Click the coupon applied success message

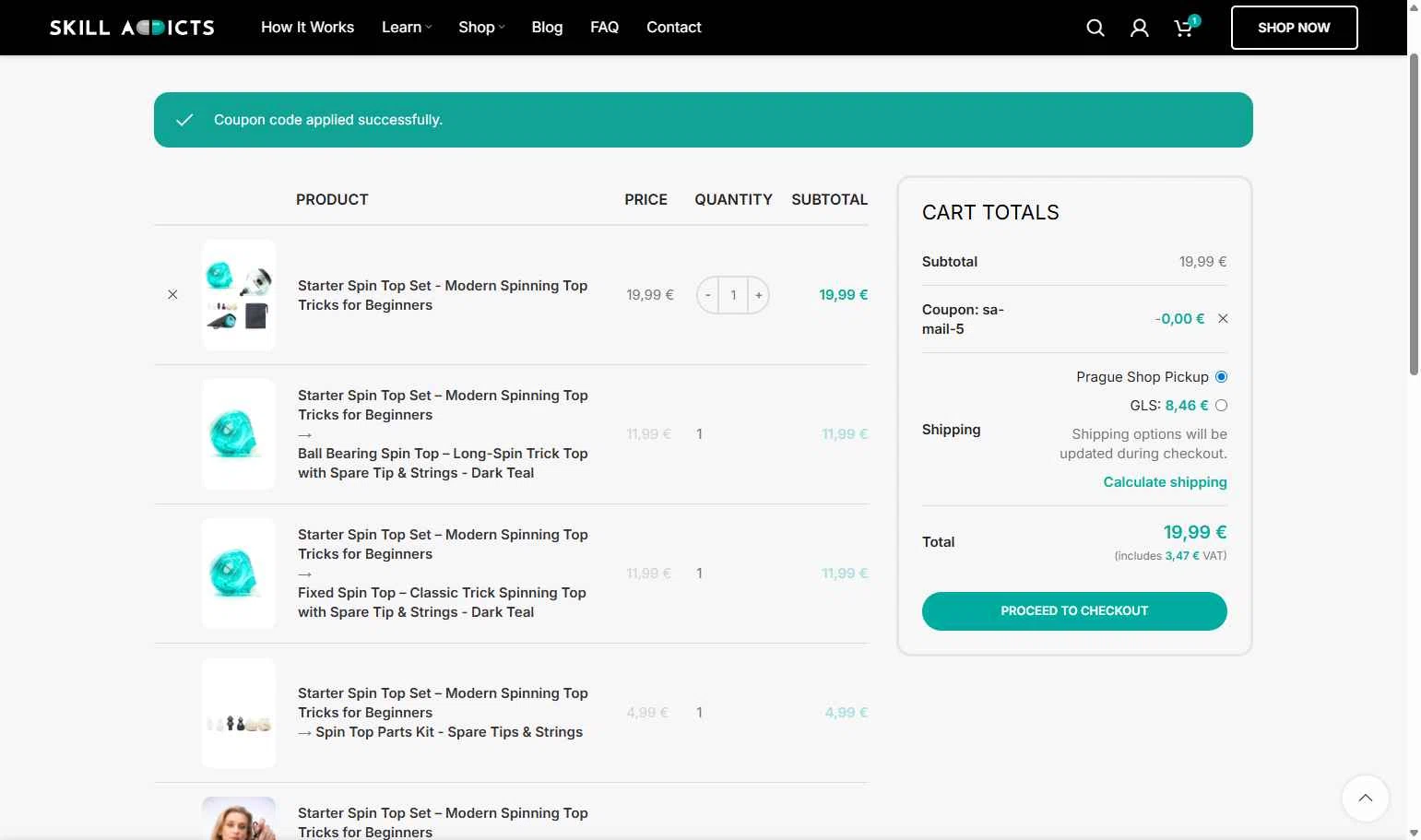704,120
